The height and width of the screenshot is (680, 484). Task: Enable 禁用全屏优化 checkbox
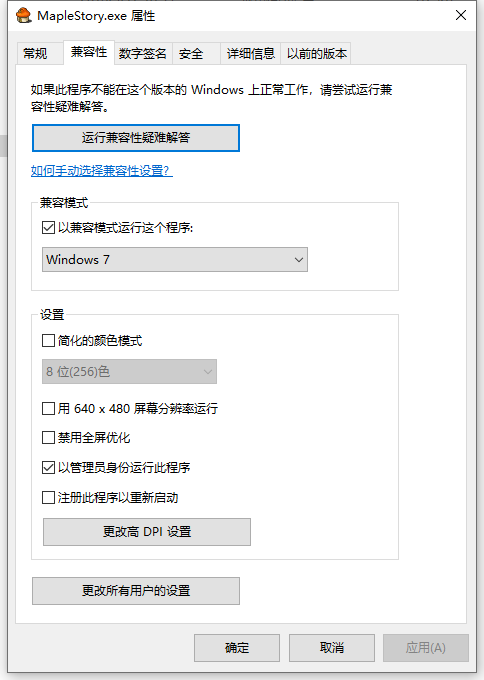pos(48,438)
